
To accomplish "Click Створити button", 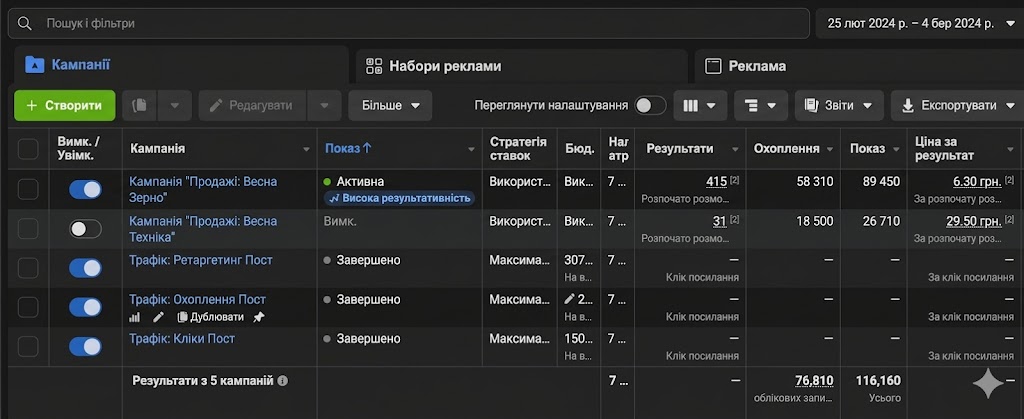I will (65, 106).
